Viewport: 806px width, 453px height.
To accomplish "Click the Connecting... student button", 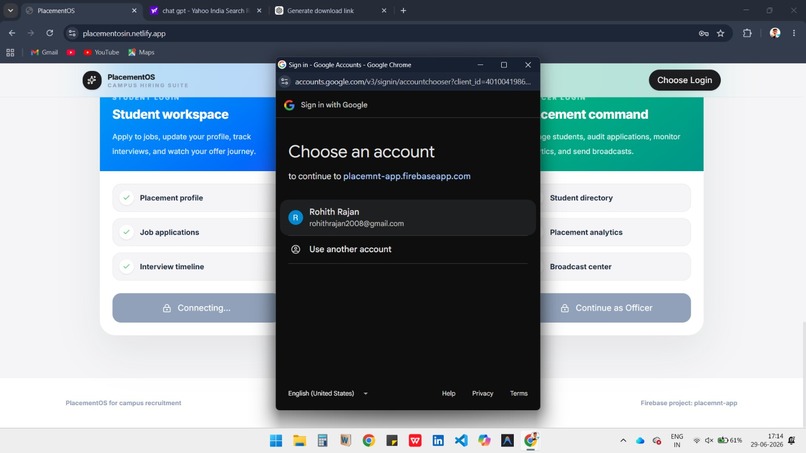I will click(x=194, y=308).
